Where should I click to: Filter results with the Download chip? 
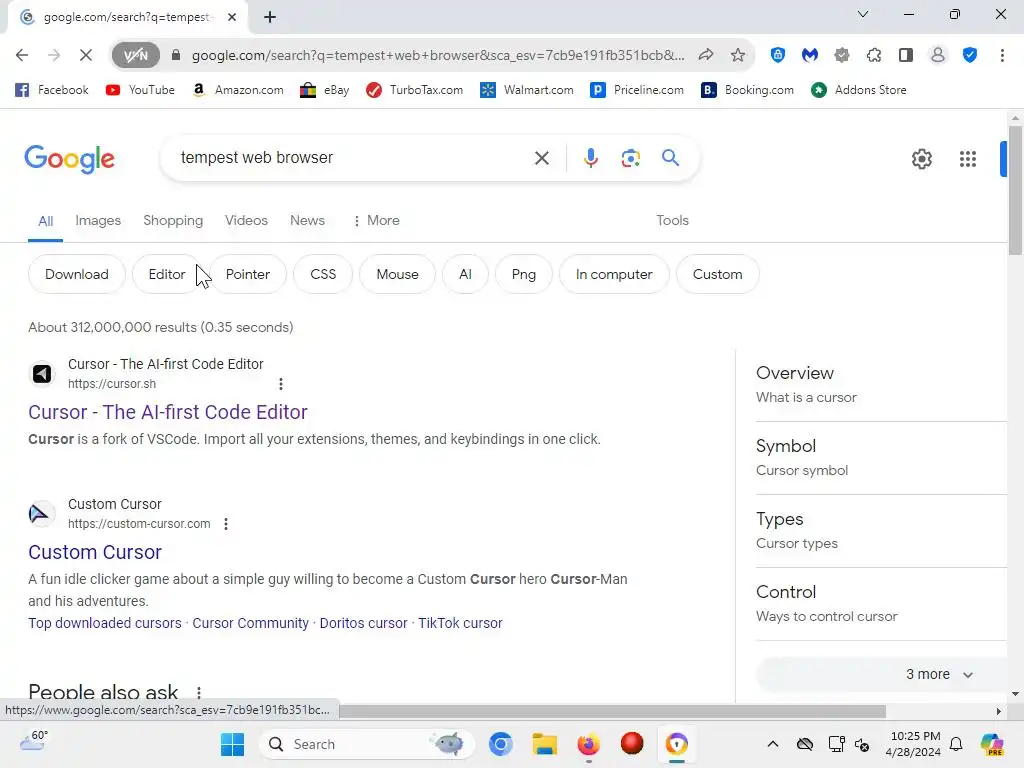pyautogui.click(x=76, y=274)
